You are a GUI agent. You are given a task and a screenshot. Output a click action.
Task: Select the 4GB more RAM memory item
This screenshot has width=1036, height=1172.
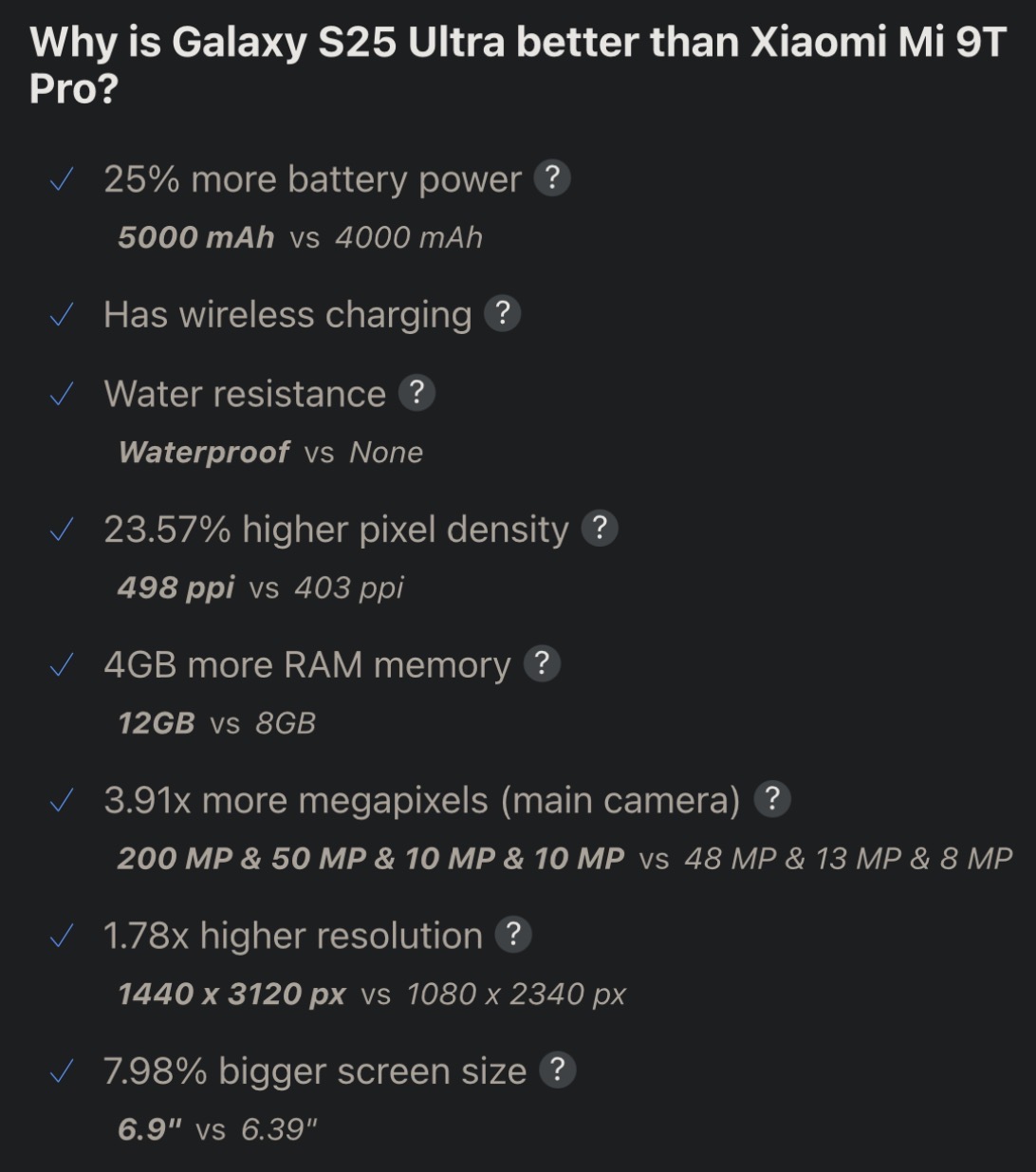coord(307,665)
